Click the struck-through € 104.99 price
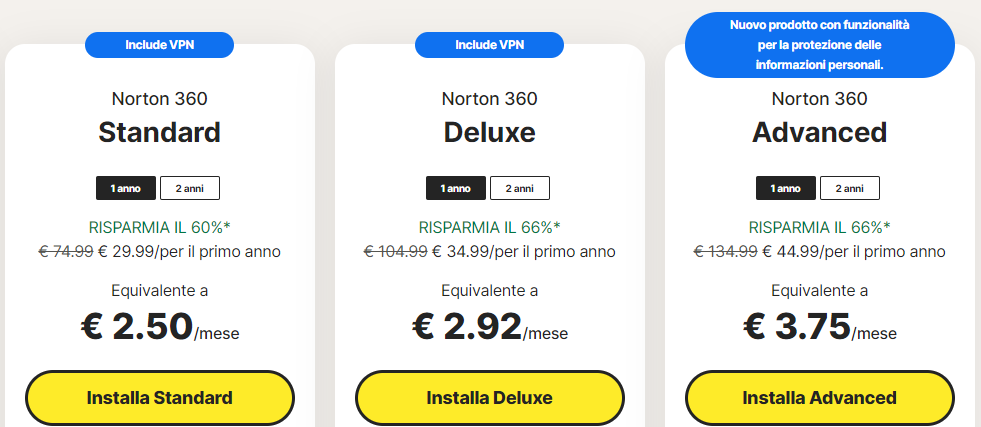Screen dimensions: 981x427 [x=395, y=252]
